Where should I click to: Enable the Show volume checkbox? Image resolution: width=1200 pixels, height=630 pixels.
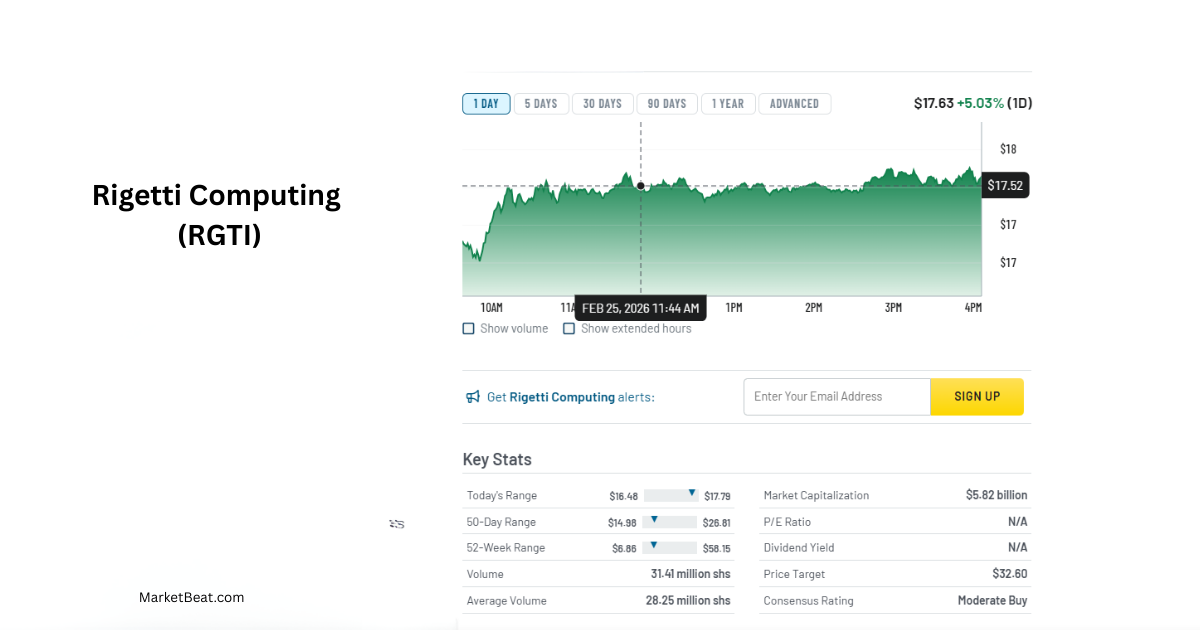468,329
